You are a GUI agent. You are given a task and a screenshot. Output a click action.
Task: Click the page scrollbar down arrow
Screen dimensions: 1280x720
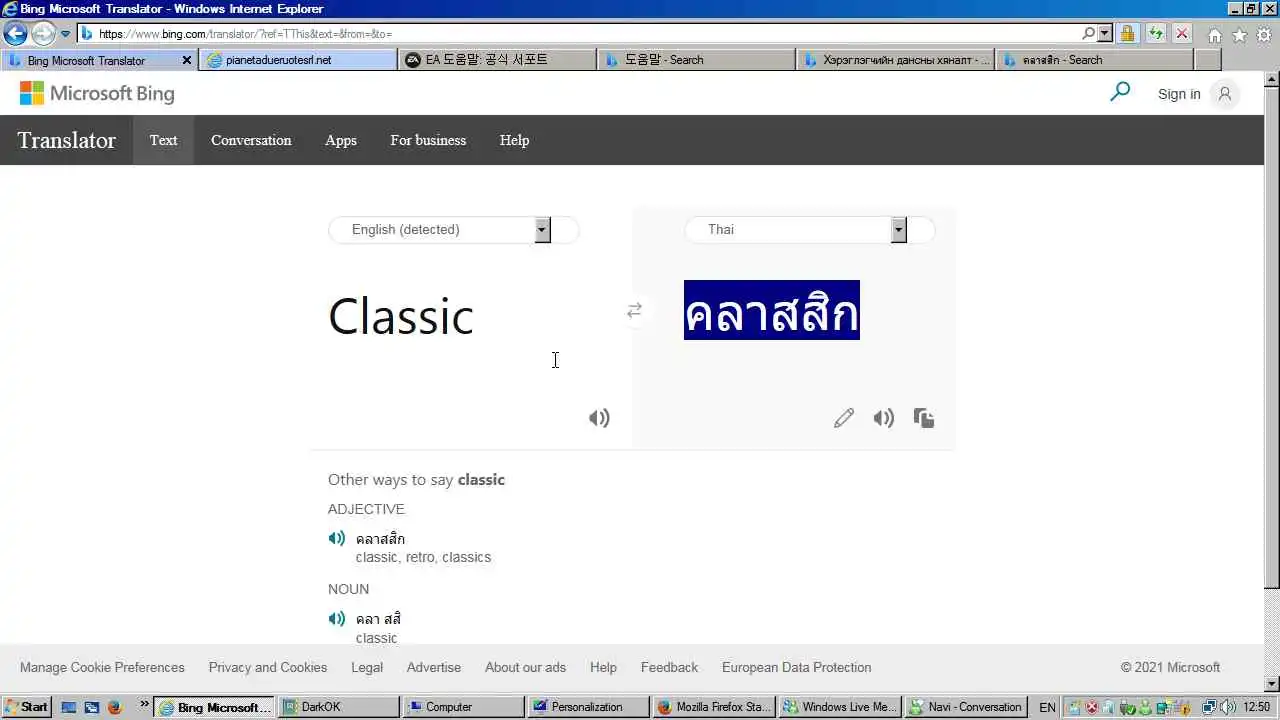[x=1272, y=683]
